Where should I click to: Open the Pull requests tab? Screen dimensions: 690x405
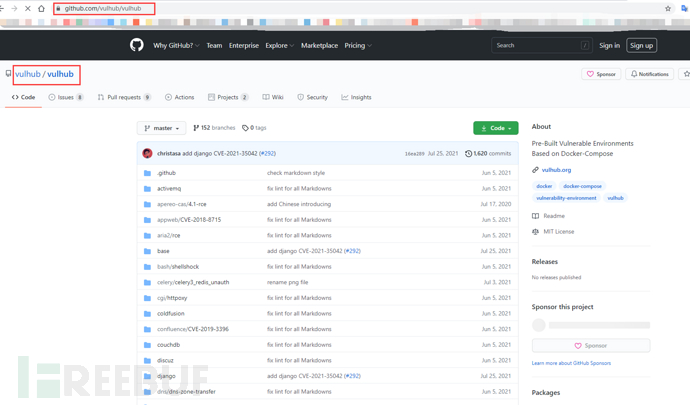click(x=124, y=97)
